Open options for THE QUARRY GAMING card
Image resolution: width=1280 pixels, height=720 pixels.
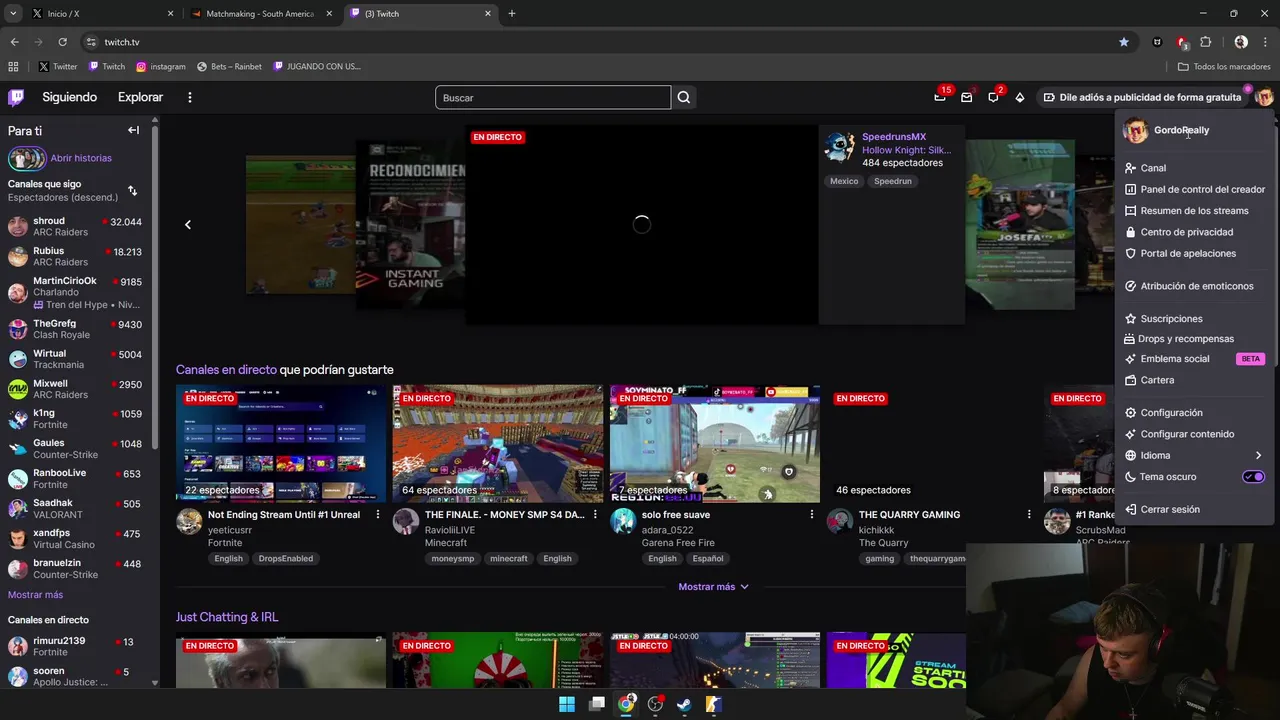[x=1029, y=514]
